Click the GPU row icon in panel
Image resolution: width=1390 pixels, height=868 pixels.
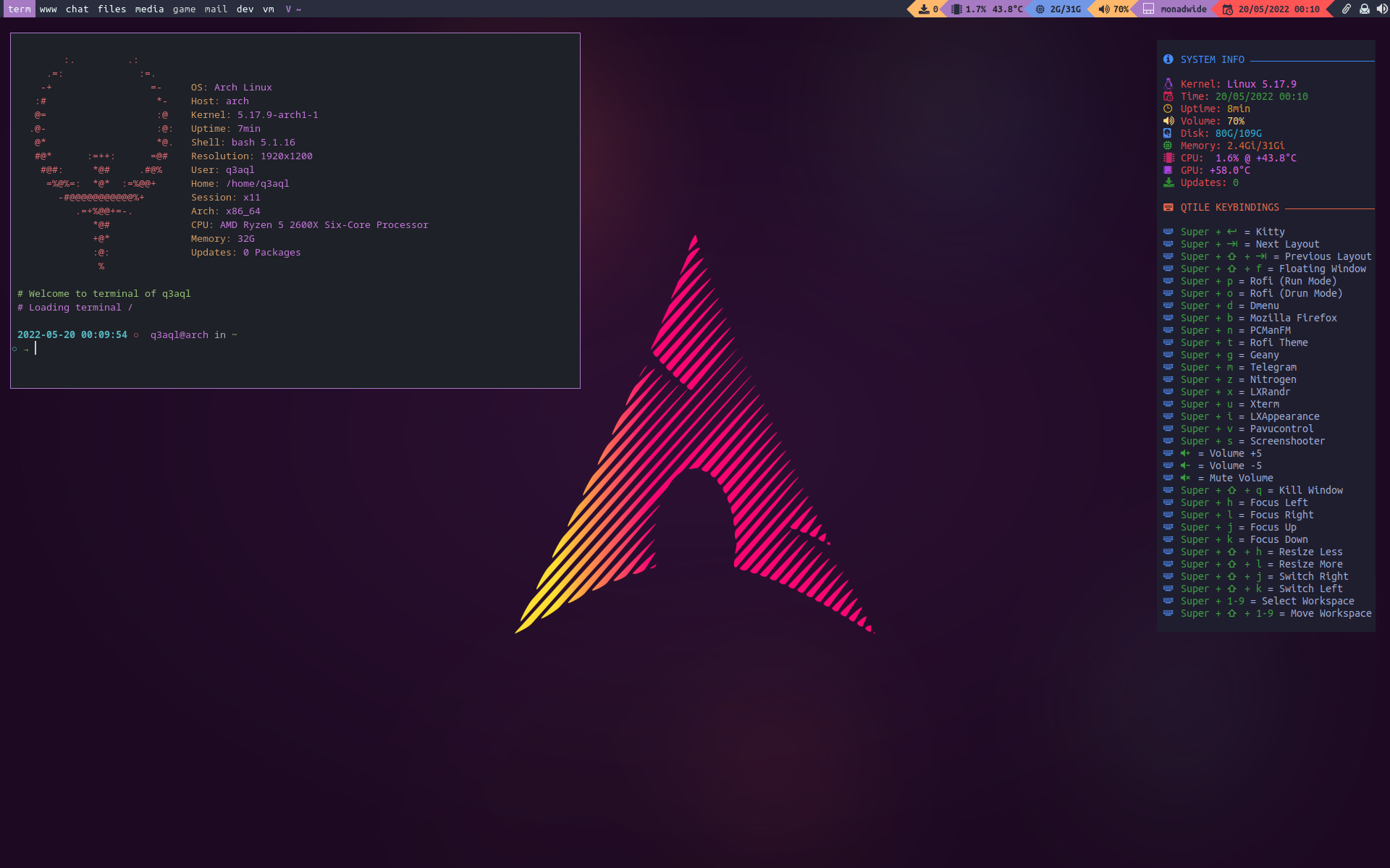point(1167,170)
